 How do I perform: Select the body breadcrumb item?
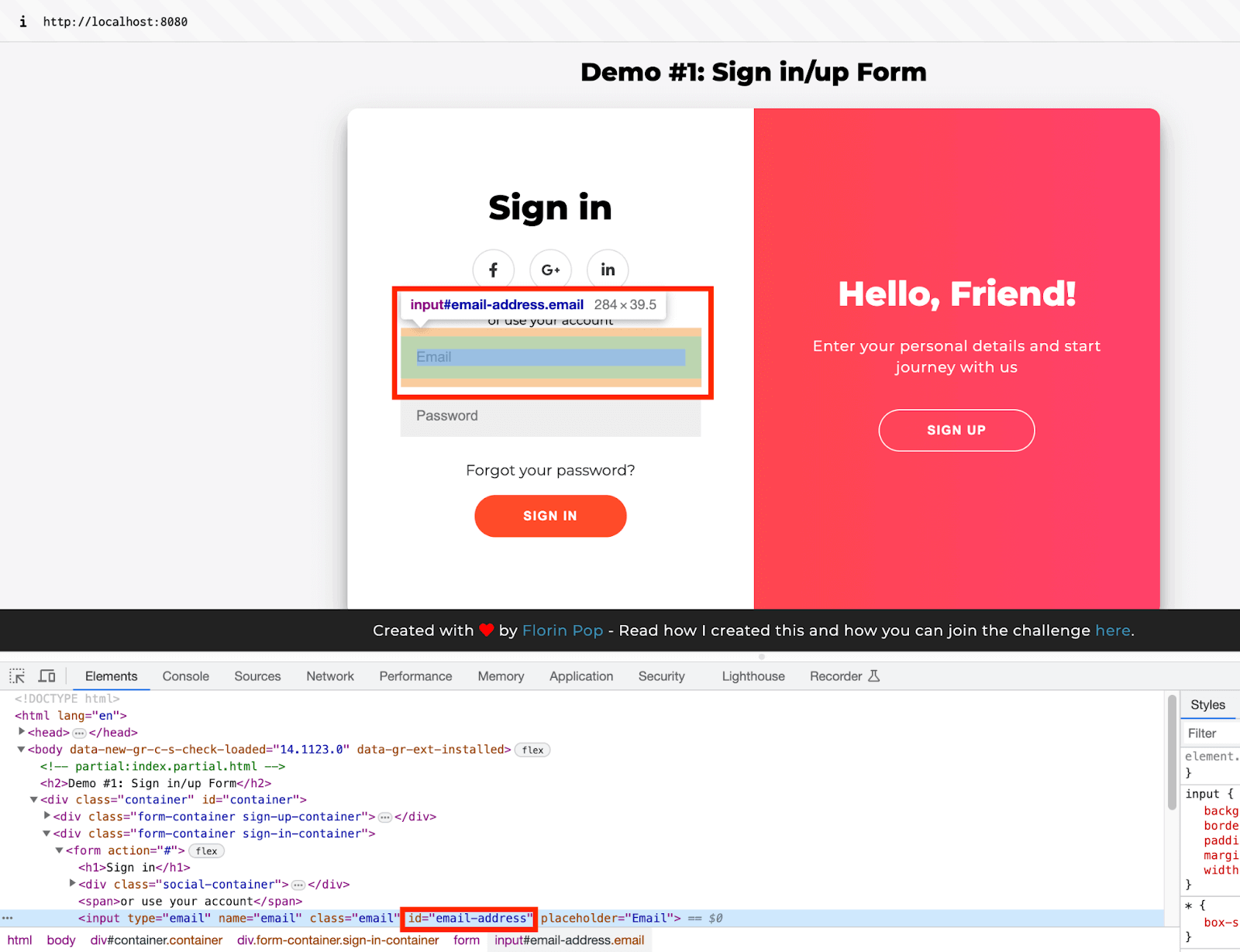coord(61,940)
